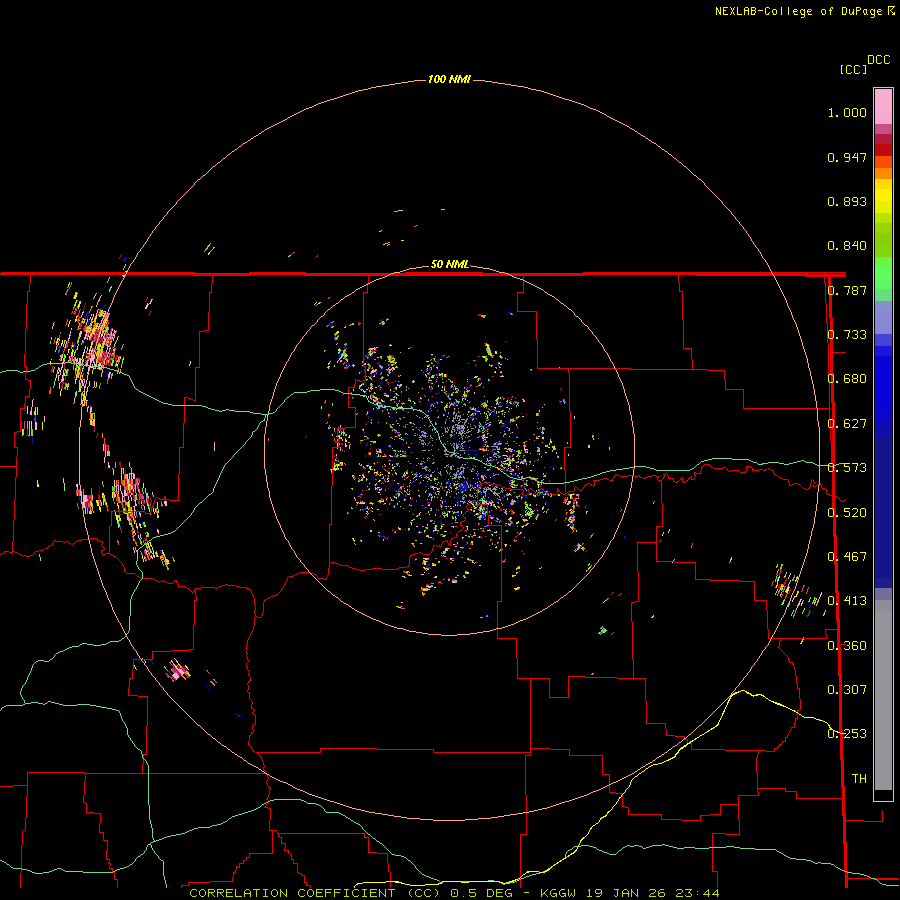This screenshot has width=900, height=900.
Task: Click the 0.360 scale value
Action: click(847, 646)
